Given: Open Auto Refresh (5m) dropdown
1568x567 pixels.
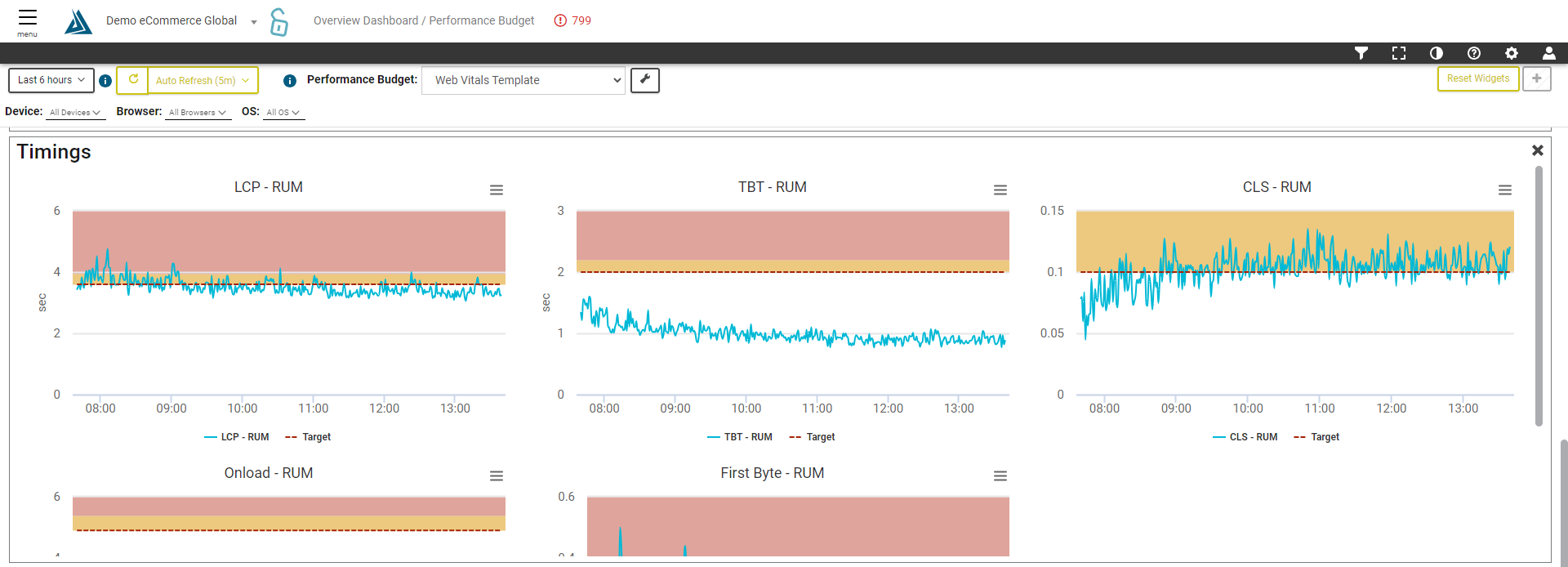Looking at the screenshot, I should click(203, 80).
